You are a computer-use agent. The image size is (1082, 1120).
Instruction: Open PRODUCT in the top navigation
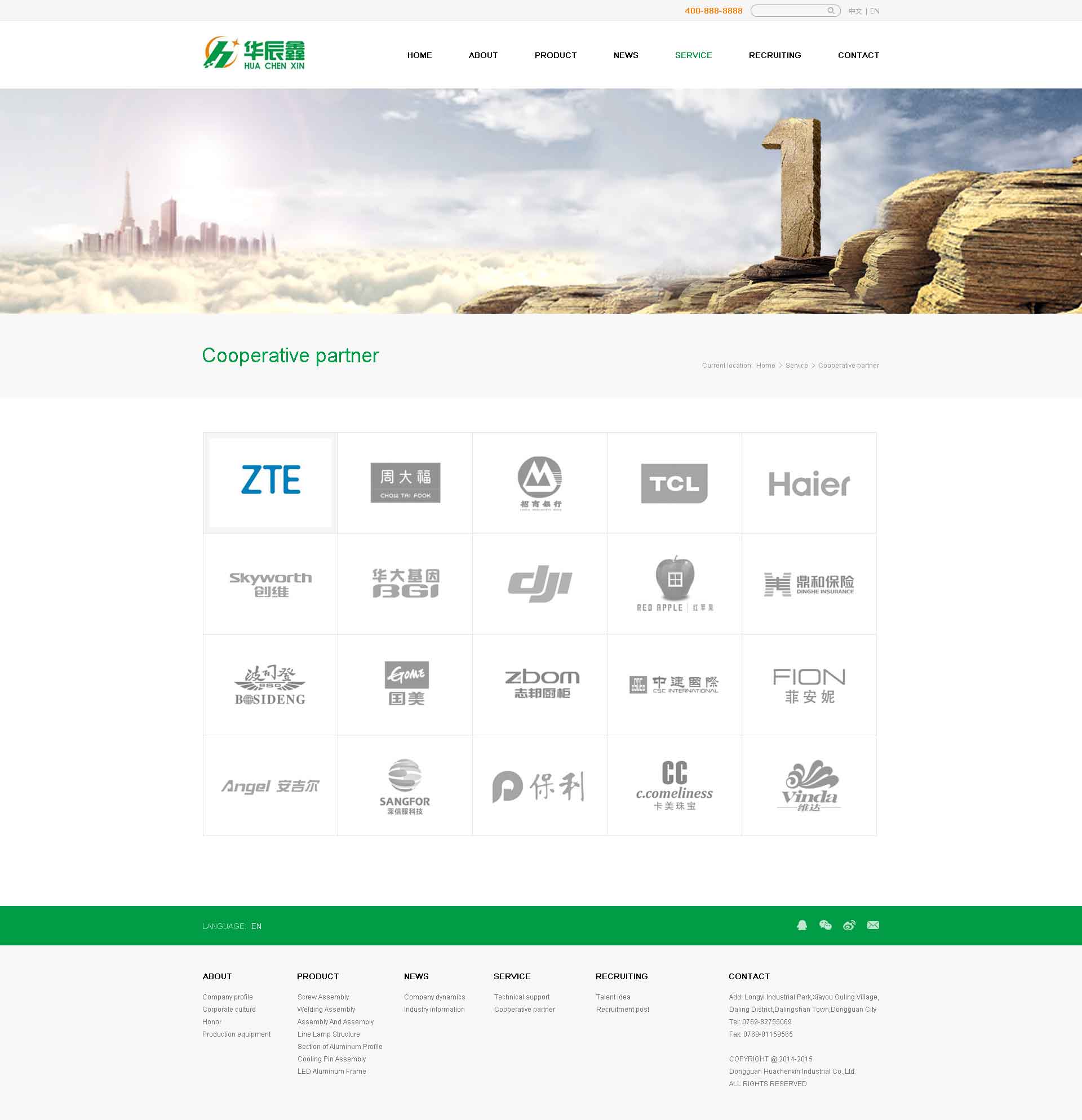(x=556, y=55)
